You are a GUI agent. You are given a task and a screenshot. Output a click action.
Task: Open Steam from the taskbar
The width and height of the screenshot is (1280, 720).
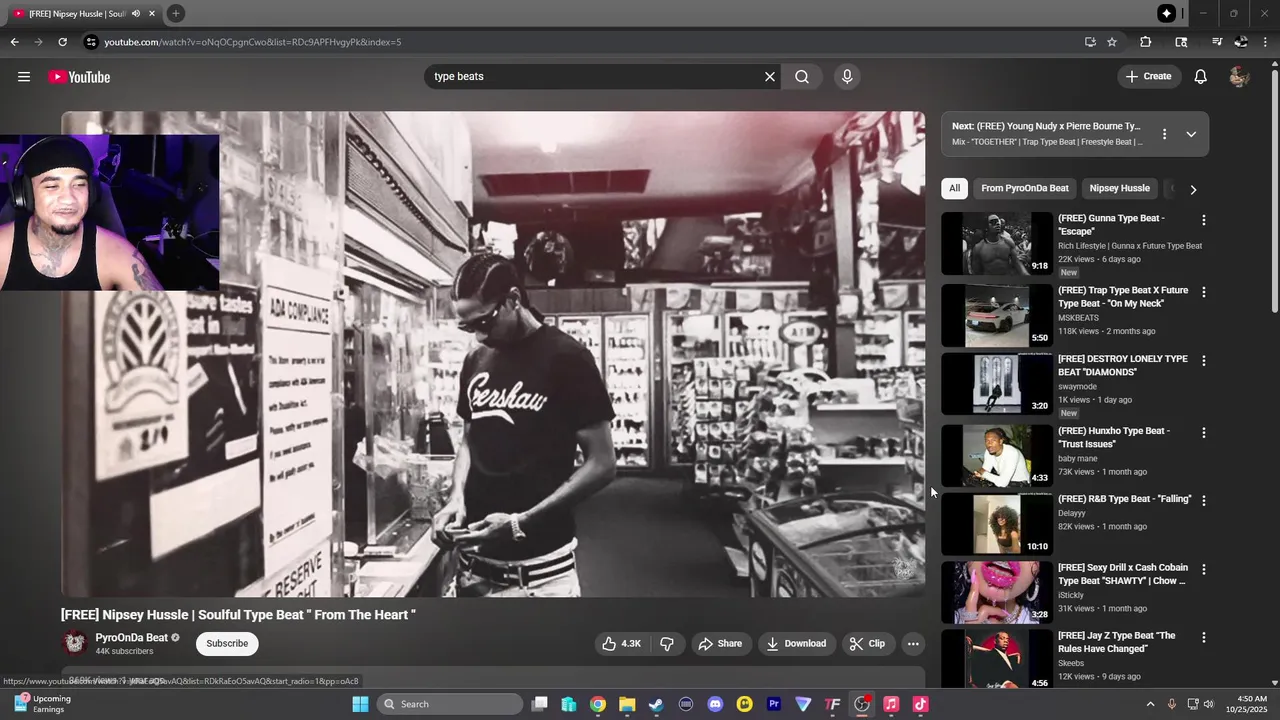(656, 704)
